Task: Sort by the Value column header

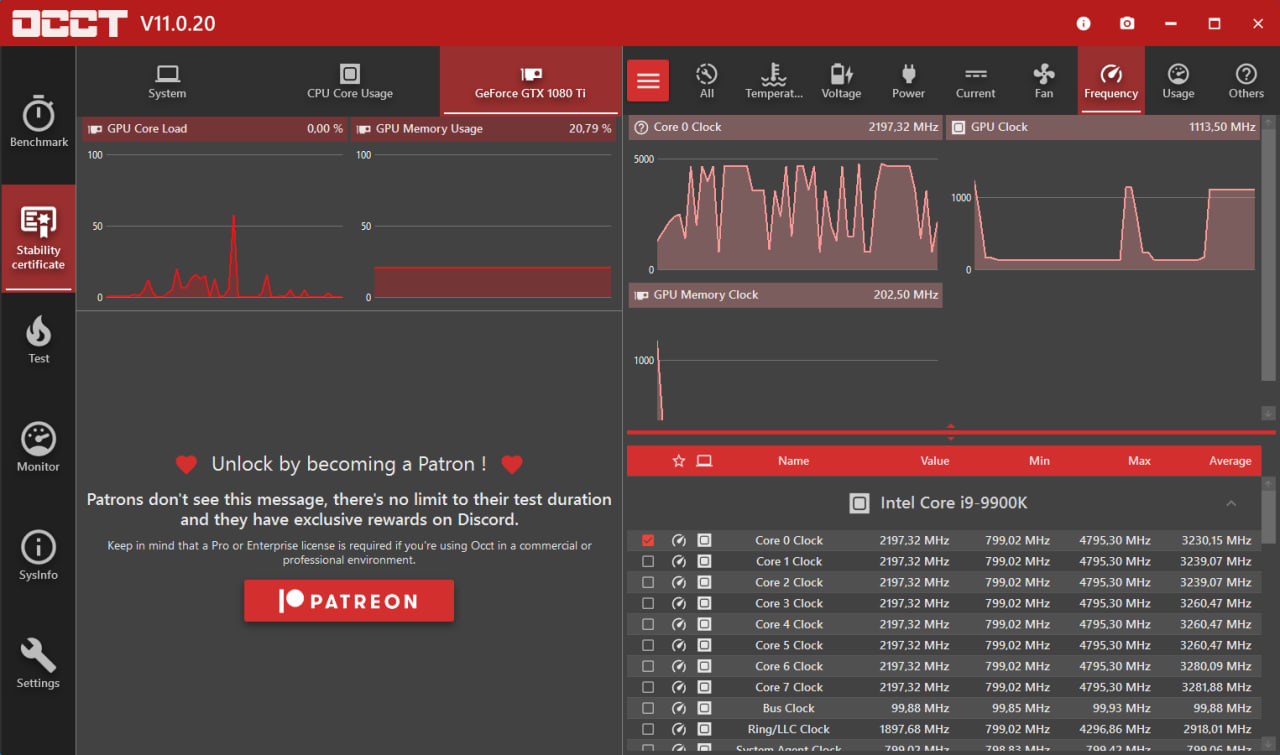Action: click(x=935, y=461)
